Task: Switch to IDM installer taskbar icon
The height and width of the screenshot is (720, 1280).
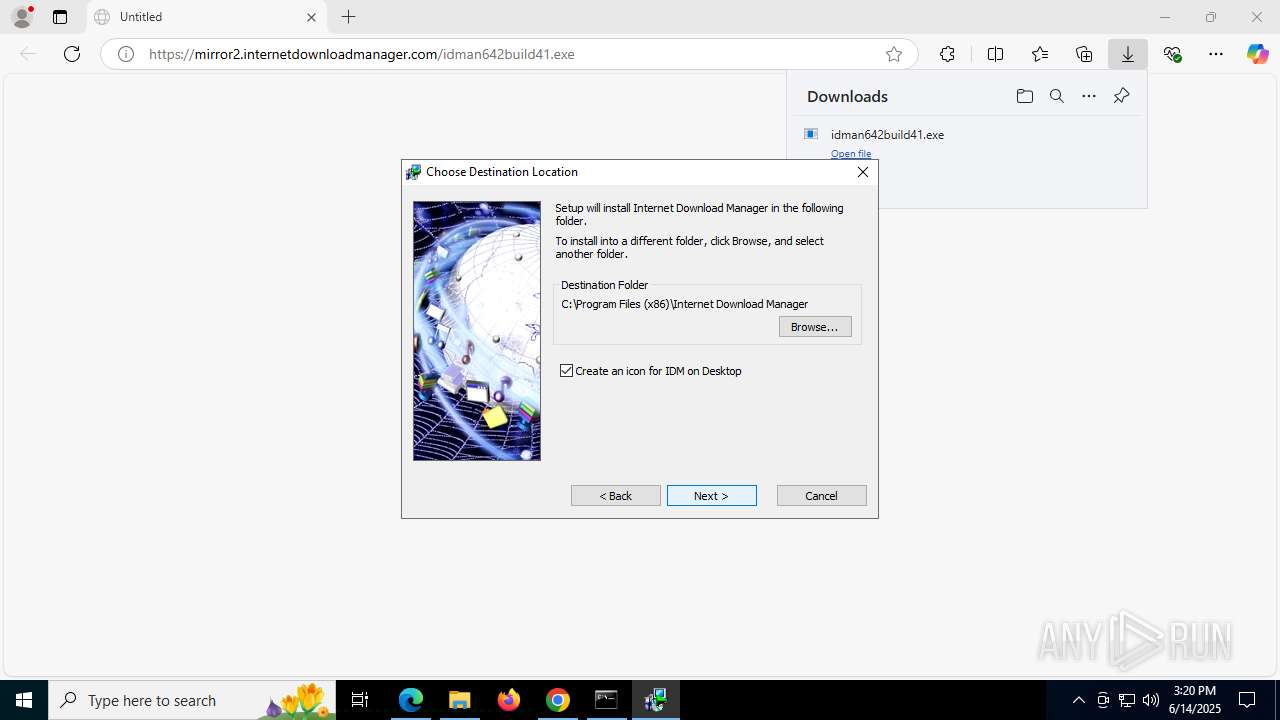Action: [655, 700]
